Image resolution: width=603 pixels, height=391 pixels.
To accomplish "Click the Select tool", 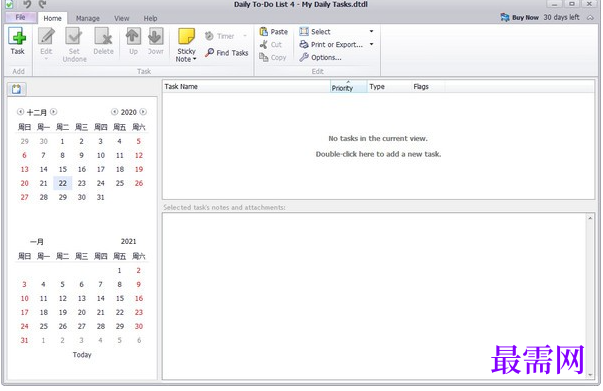I will click(x=315, y=32).
